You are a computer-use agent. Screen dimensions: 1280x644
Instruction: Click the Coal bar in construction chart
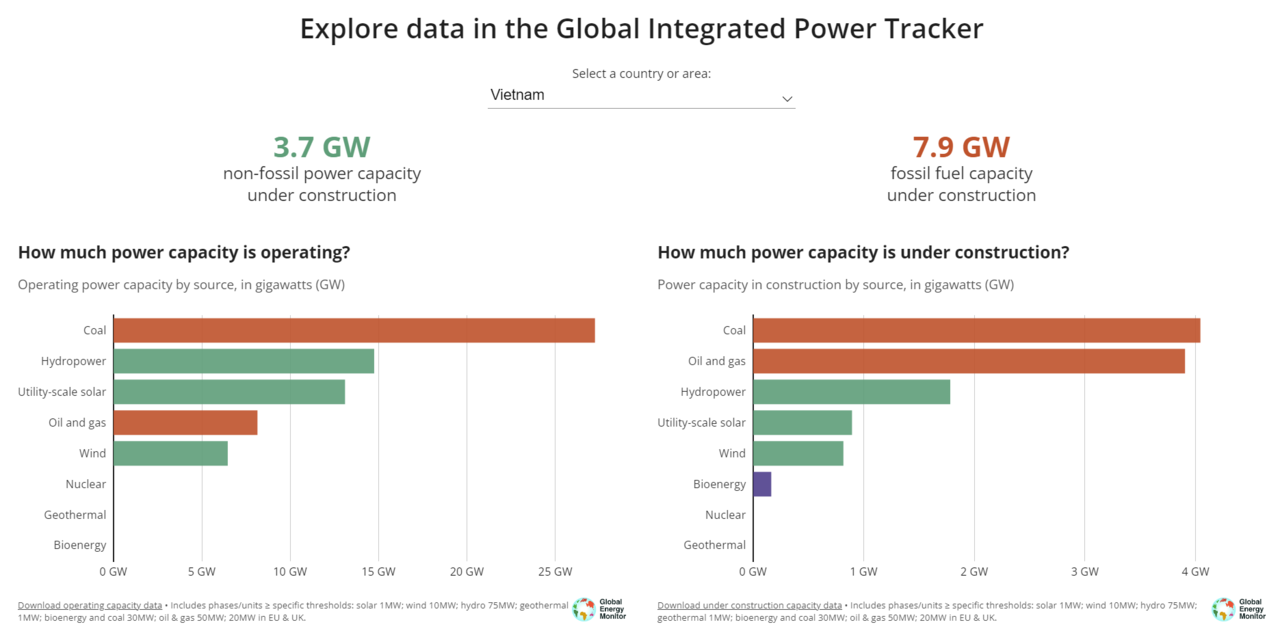(x=976, y=330)
